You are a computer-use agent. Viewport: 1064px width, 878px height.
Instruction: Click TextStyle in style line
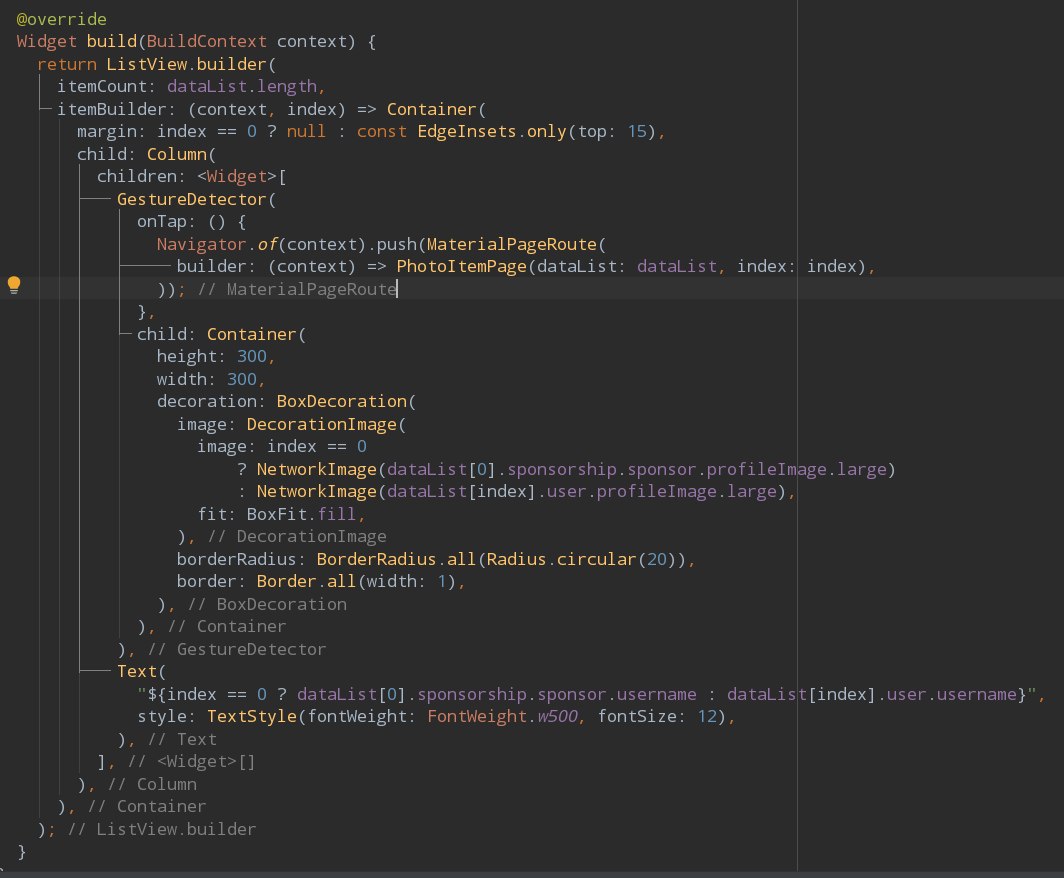(252, 717)
